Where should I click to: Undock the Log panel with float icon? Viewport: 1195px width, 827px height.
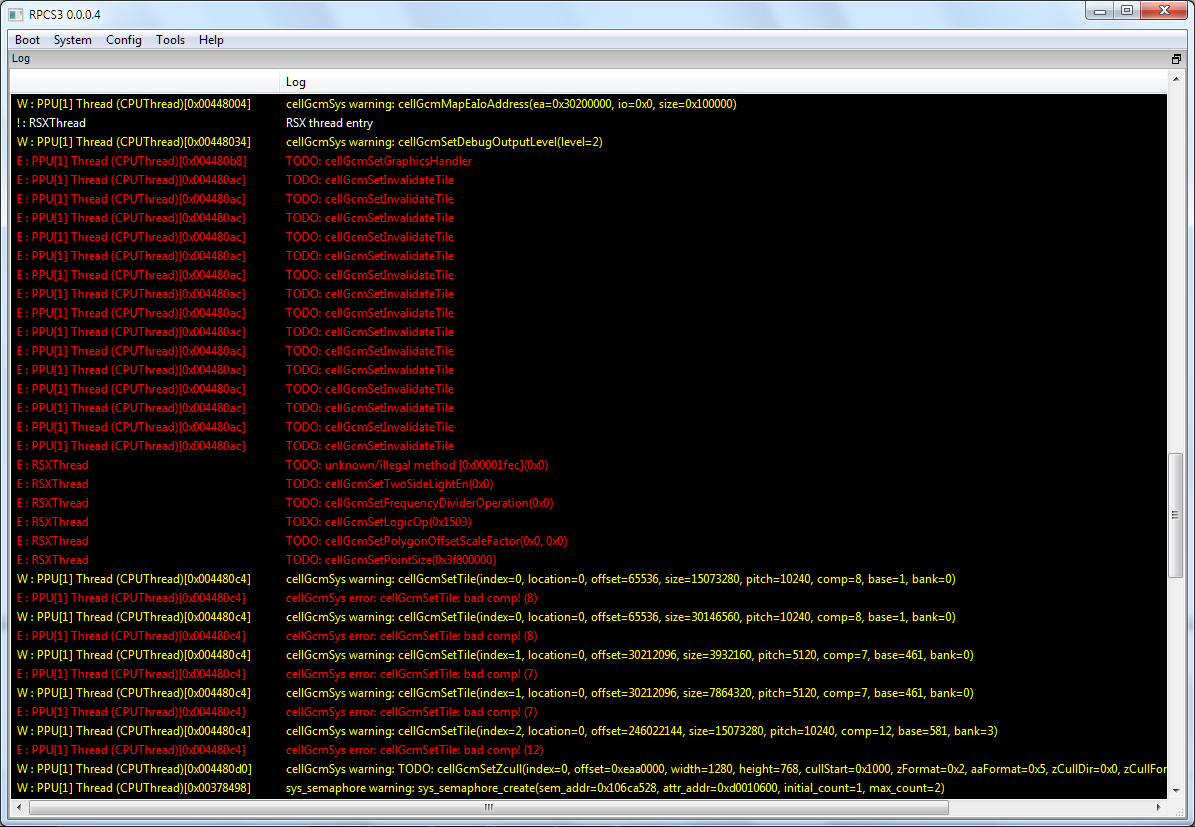click(1176, 59)
